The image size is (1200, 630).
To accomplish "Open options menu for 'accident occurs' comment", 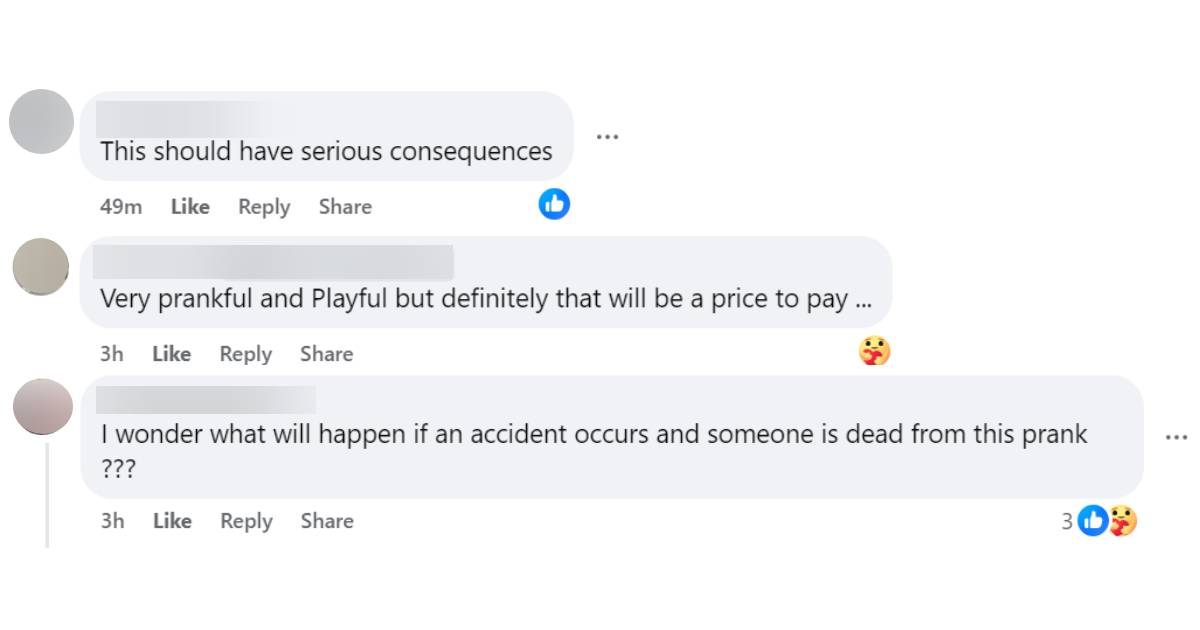I will 1176,437.
